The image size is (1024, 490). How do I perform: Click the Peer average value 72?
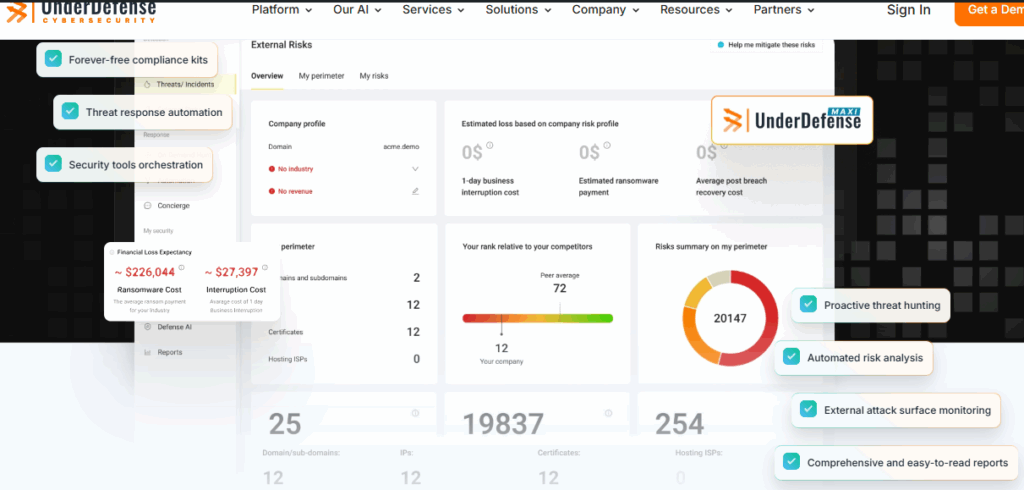(560, 288)
